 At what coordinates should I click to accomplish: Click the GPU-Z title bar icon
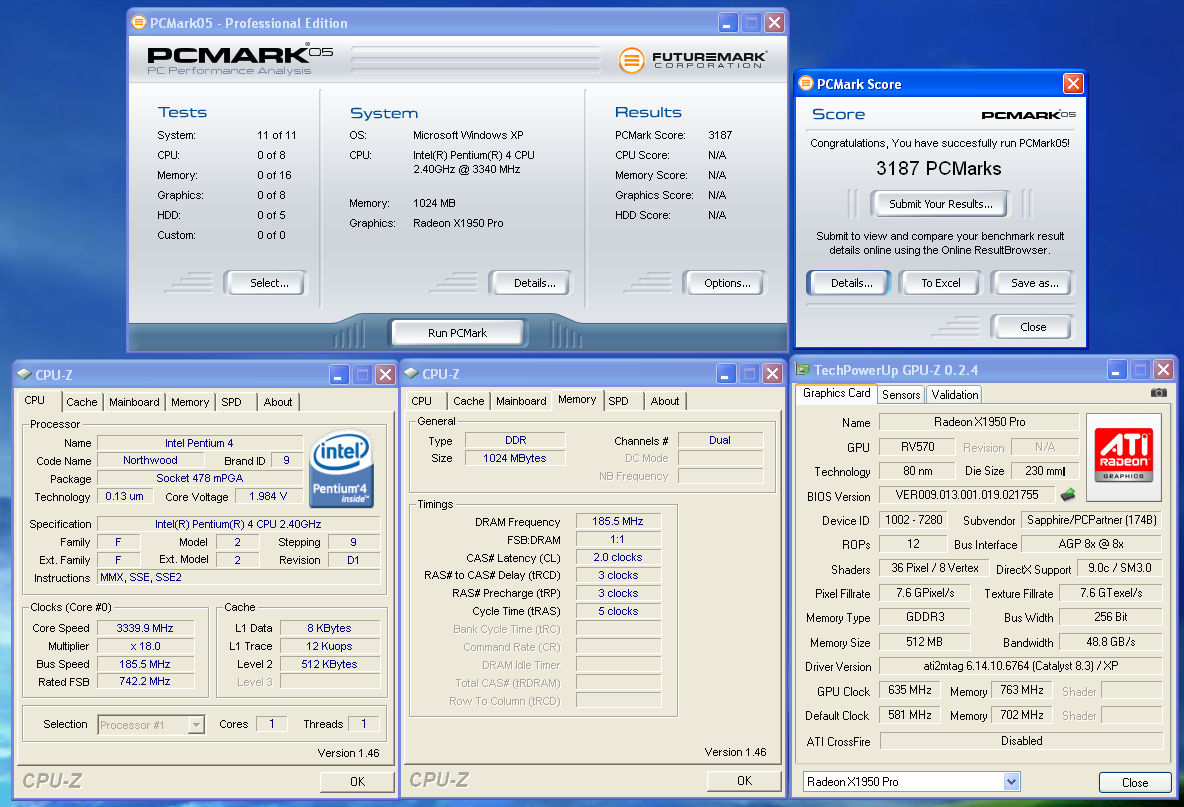[x=802, y=369]
